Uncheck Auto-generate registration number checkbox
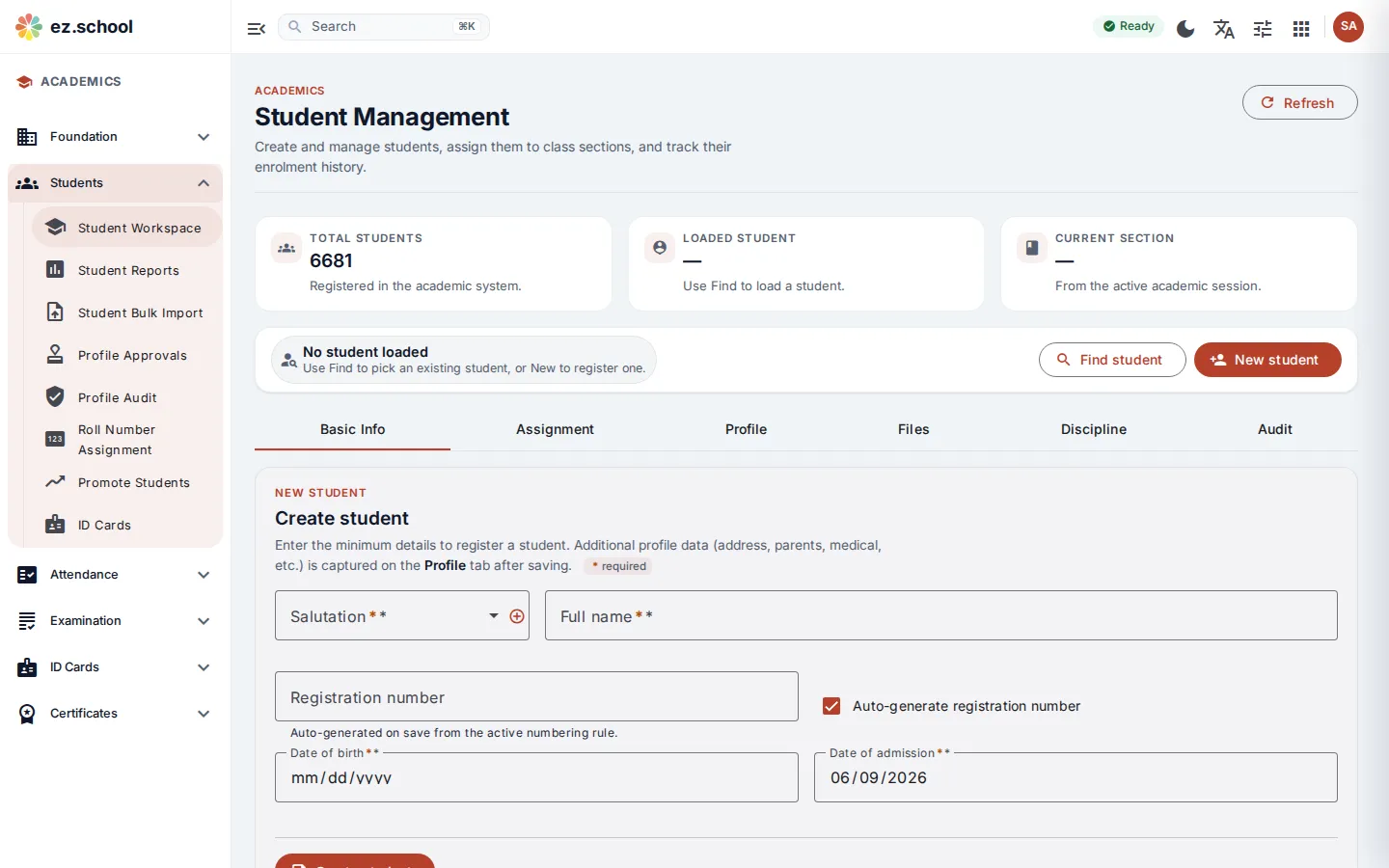 831,706
